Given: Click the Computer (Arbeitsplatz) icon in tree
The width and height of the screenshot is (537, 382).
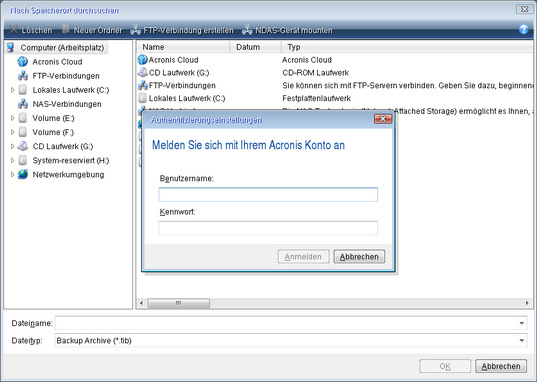Looking at the screenshot, I should [11, 47].
